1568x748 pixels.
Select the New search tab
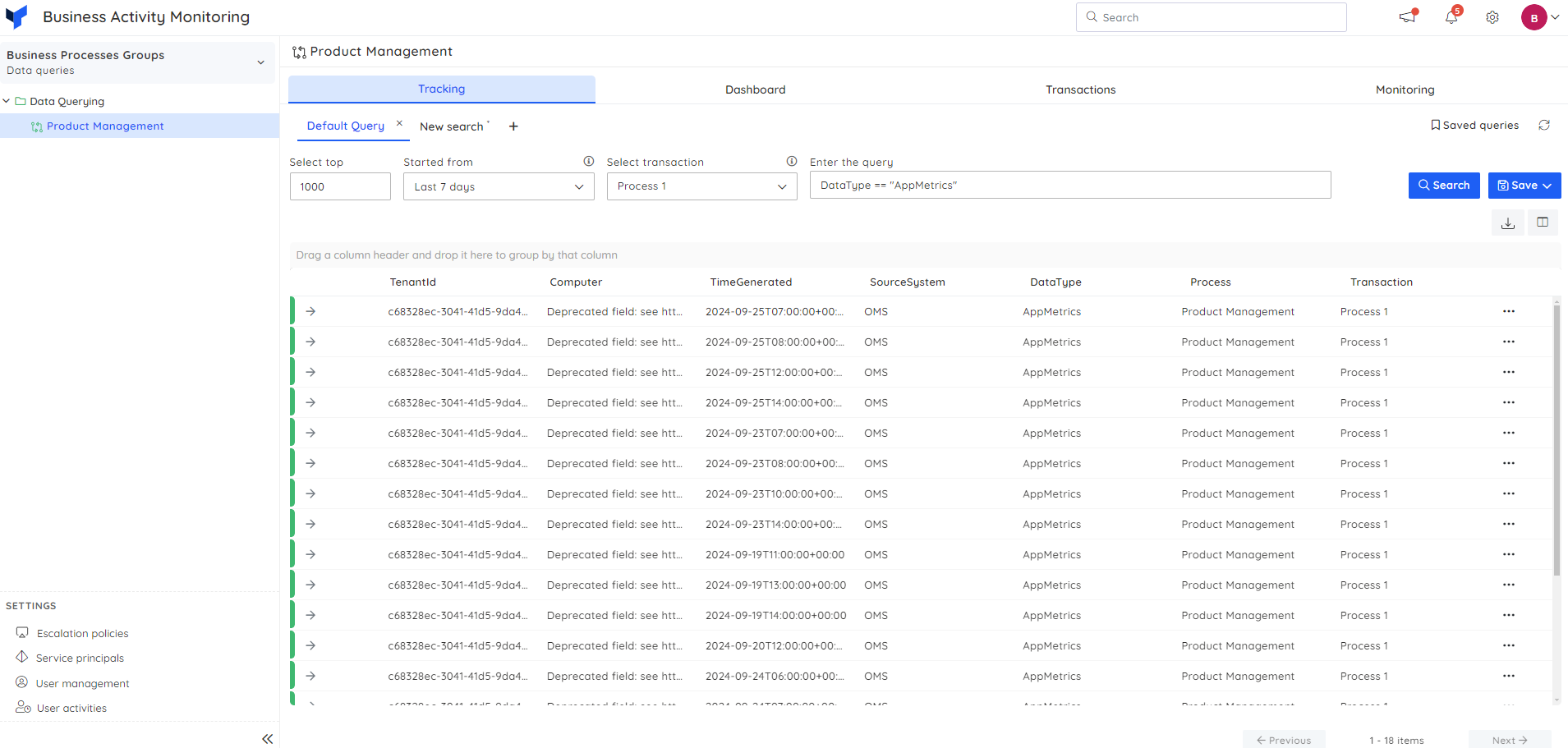[x=451, y=126]
